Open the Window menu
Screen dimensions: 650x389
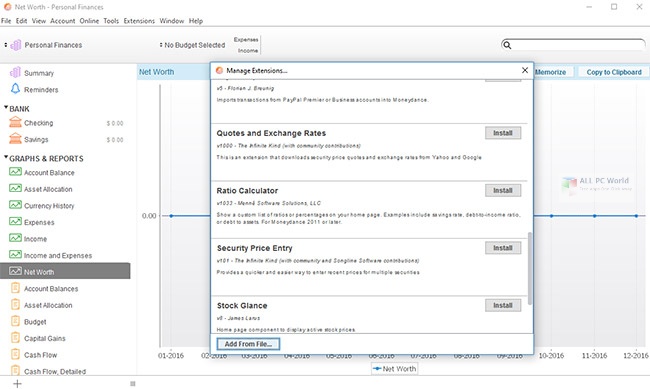[x=172, y=21]
